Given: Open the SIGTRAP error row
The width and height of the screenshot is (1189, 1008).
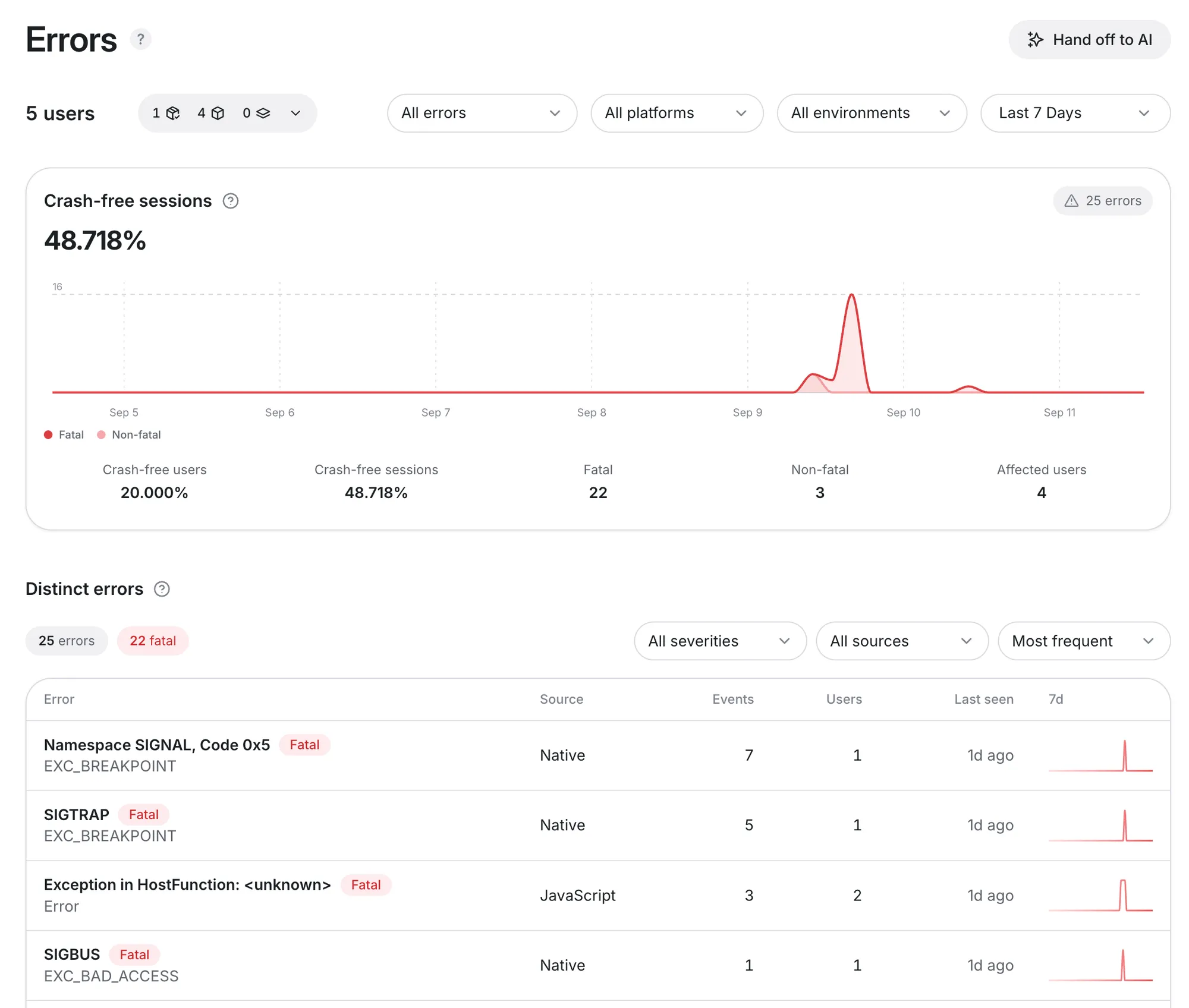Looking at the screenshot, I should 598,826.
